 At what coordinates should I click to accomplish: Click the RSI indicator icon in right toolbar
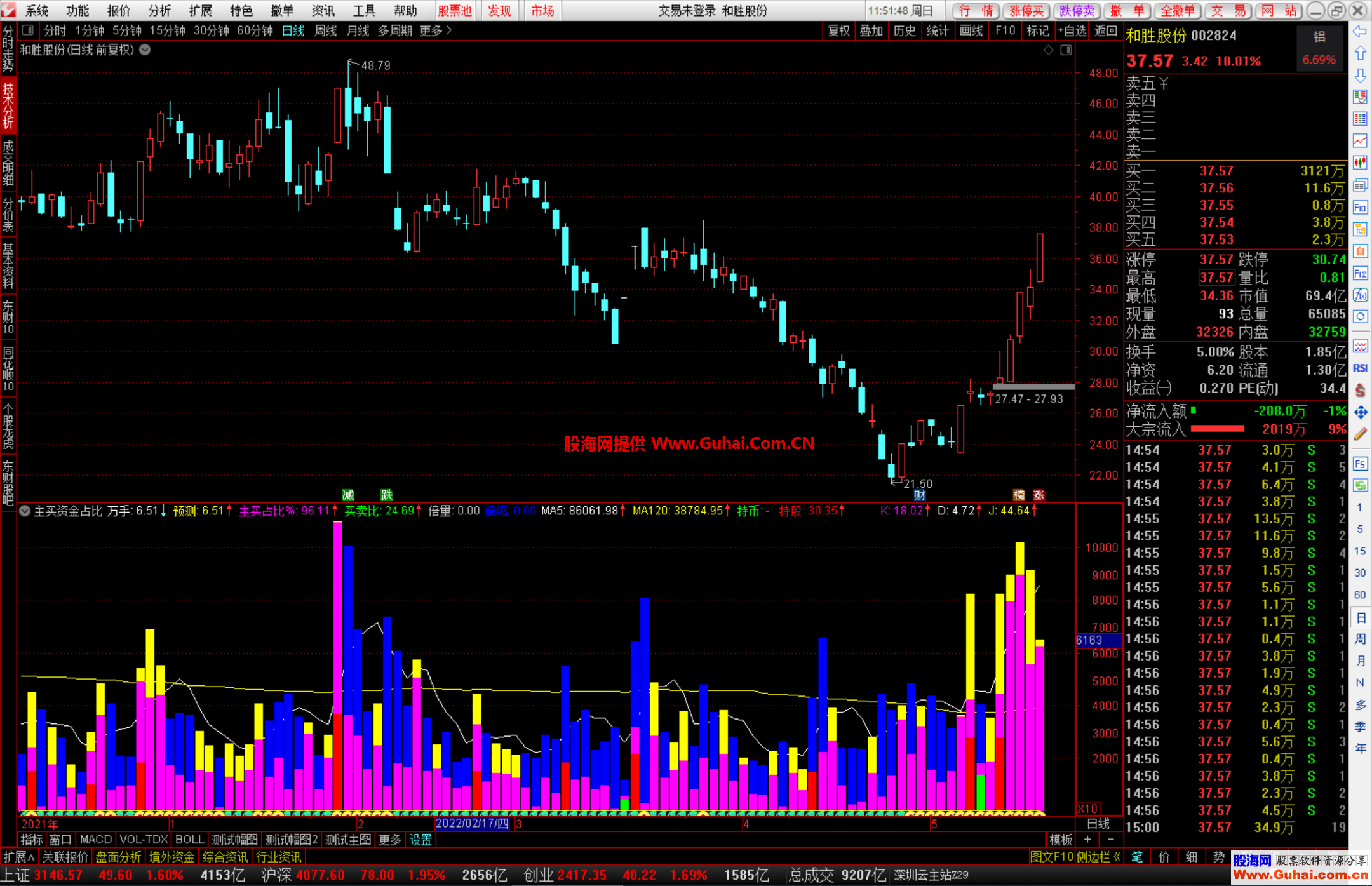coord(1360,368)
